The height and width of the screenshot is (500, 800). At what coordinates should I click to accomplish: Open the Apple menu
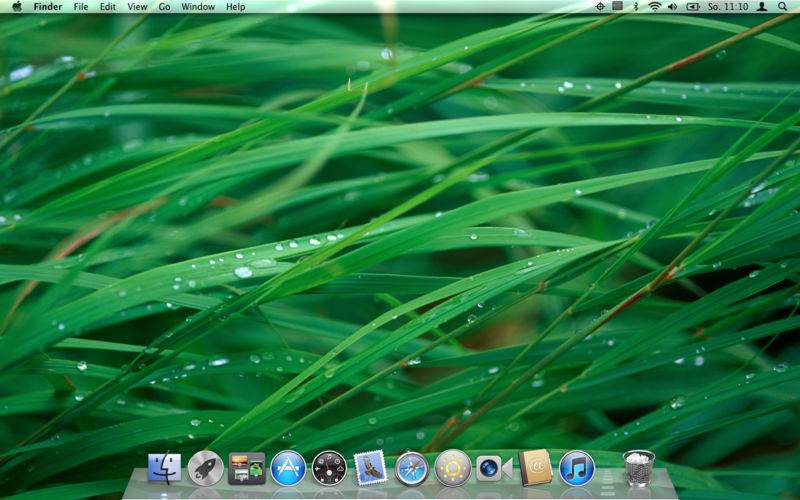point(17,7)
